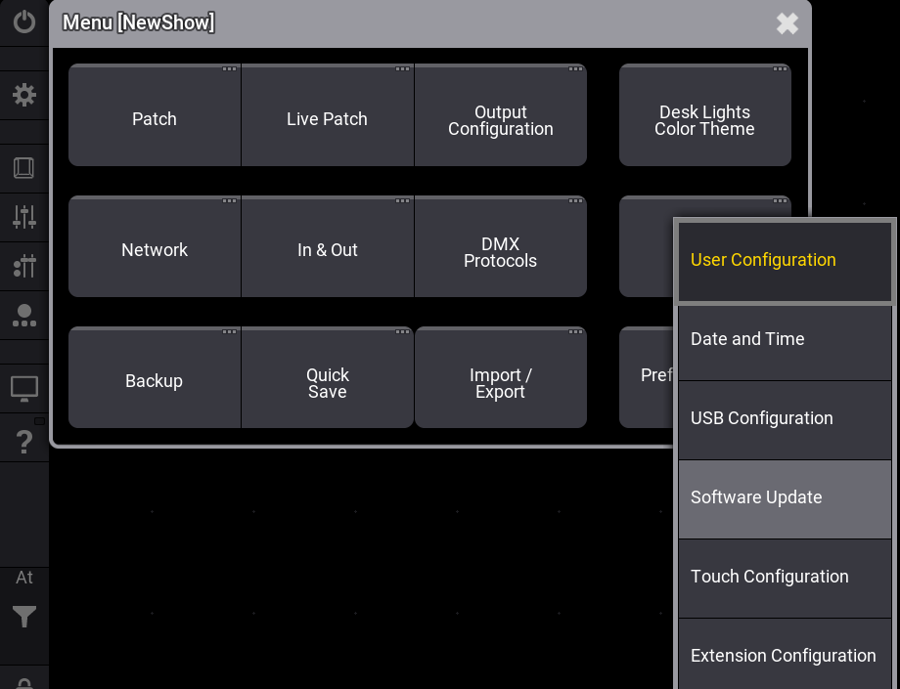The image size is (900, 689).
Task: Select Date and Time from the list
Action: [x=784, y=340]
